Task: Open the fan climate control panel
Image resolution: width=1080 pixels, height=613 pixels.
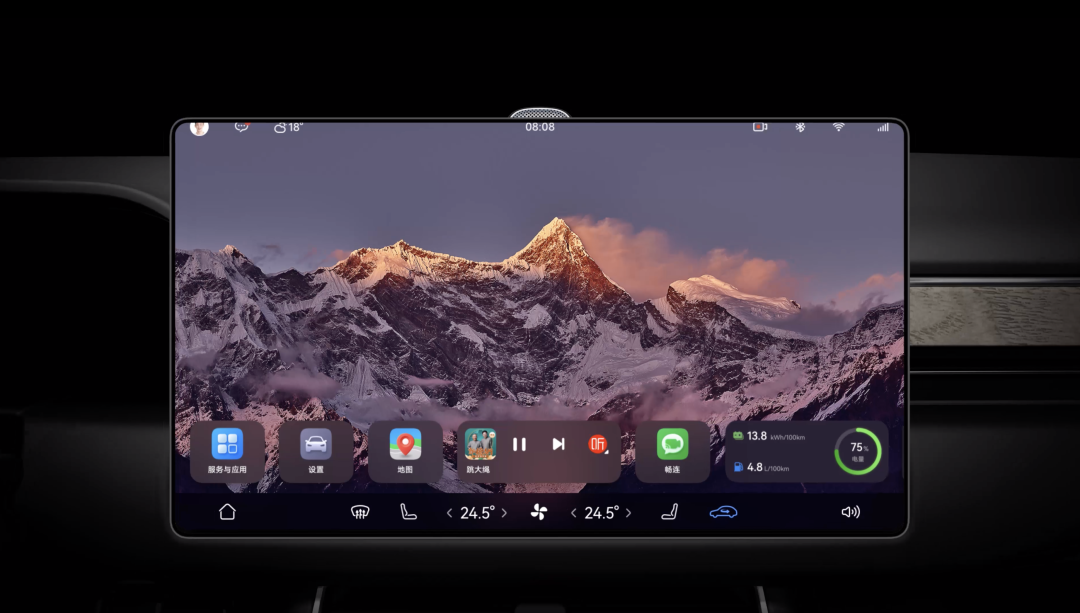Action: (x=539, y=513)
